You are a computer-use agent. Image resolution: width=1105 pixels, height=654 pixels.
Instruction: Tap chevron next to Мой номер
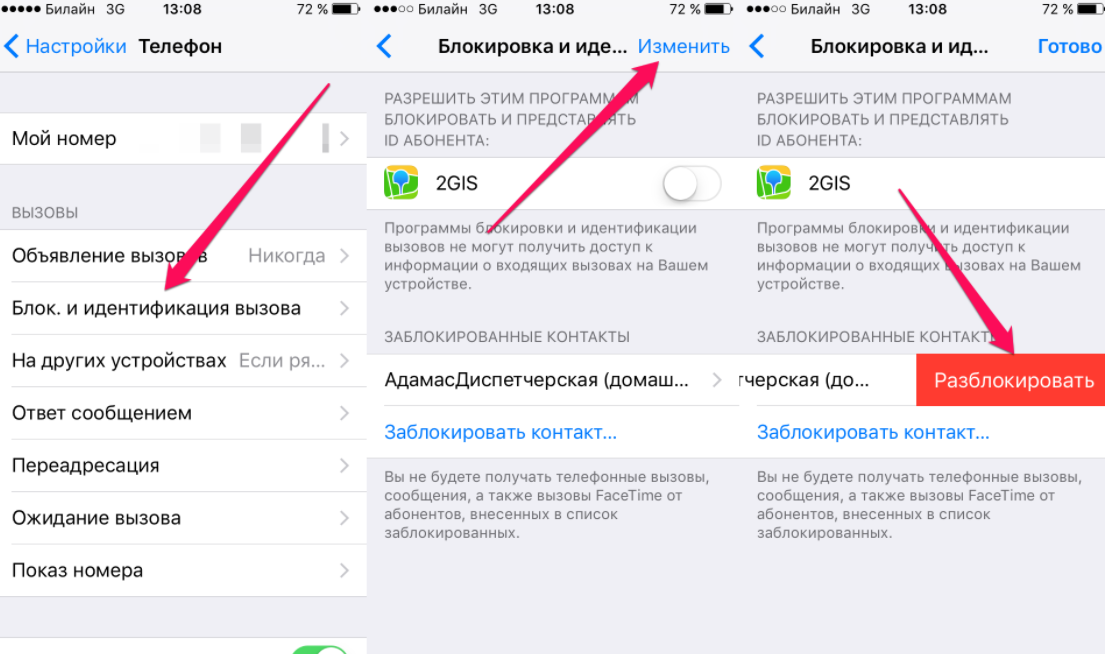pos(345,139)
